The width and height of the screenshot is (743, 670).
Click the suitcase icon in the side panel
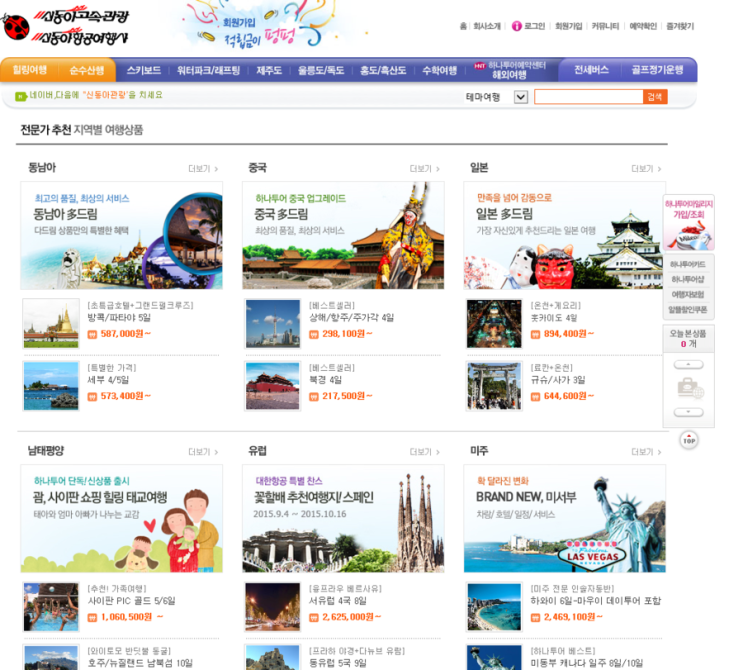pyautogui.click(x=690, y=389)
